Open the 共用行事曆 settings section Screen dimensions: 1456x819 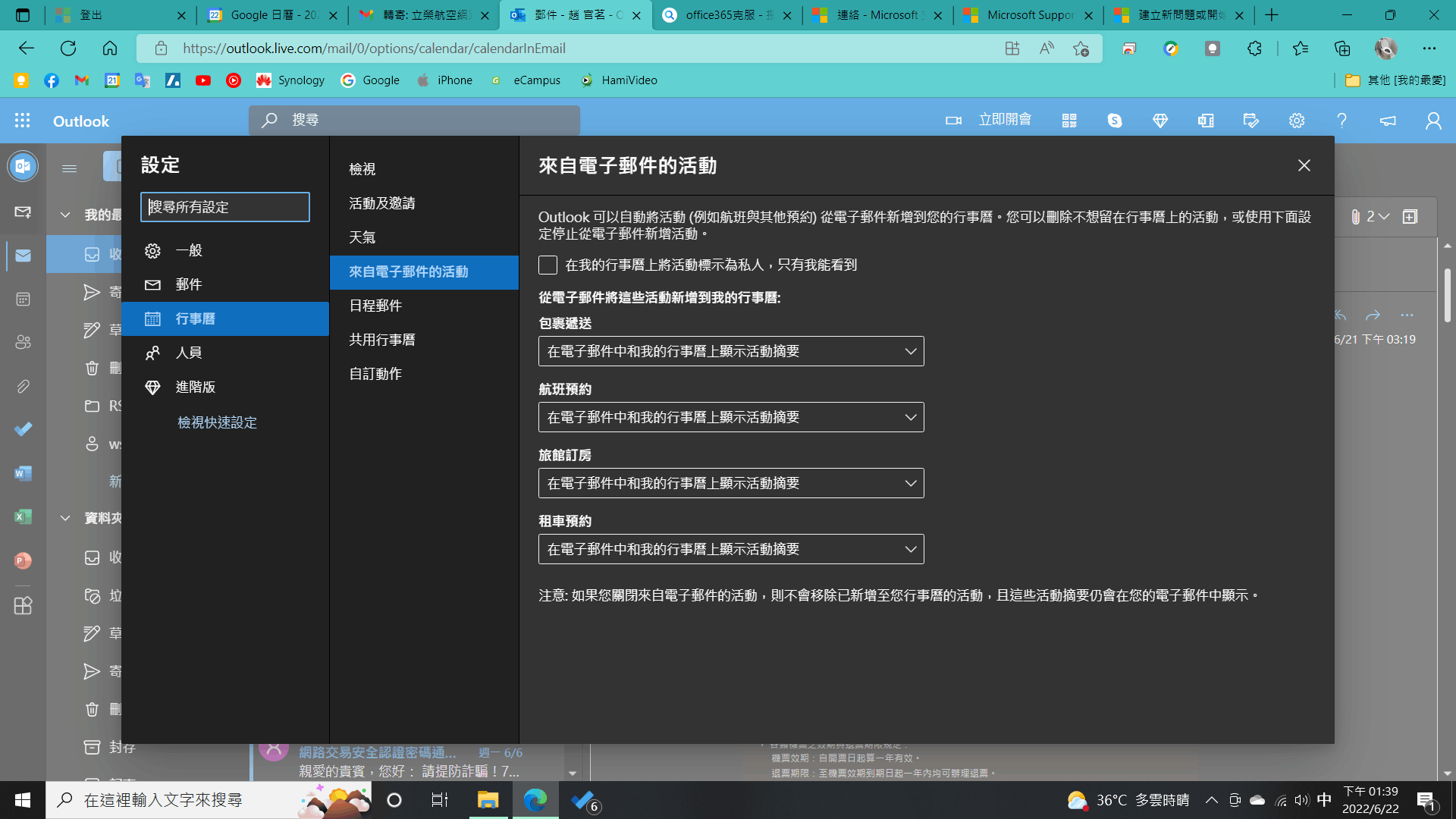coord(382,340)
